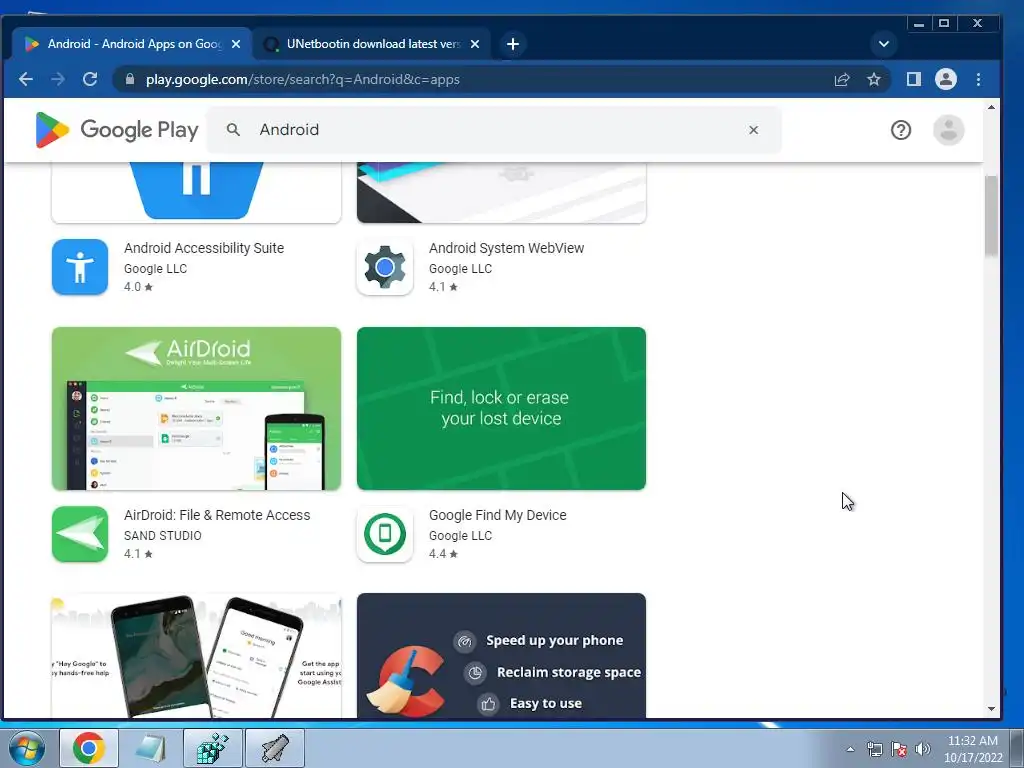Open the volume speaker tray icon

pyautogui.click(x=923, y=749)
